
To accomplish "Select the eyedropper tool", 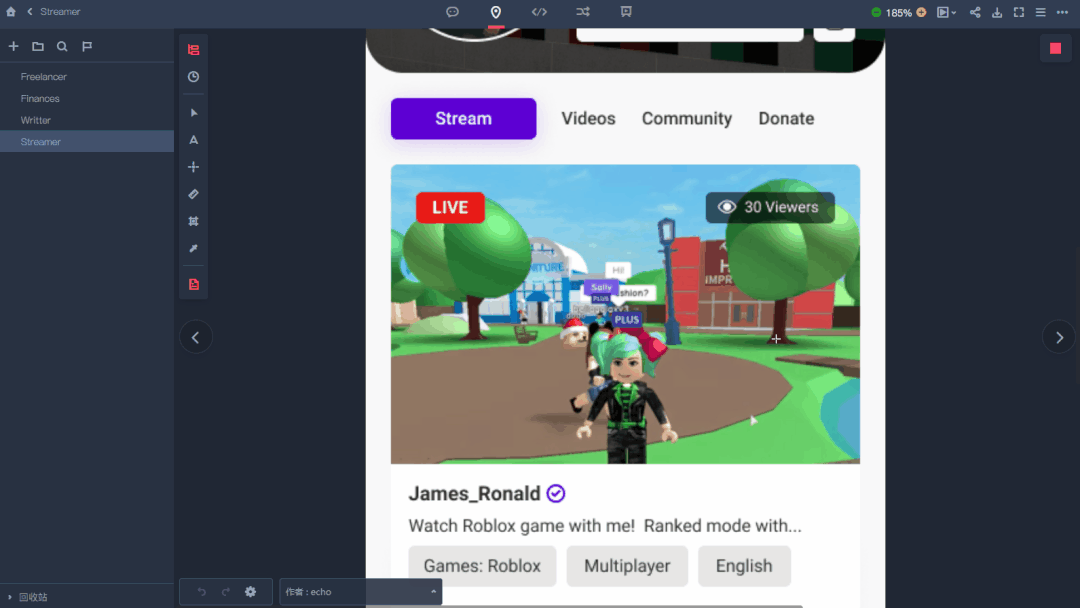I will pyautogui.click(x=194, y=249).
